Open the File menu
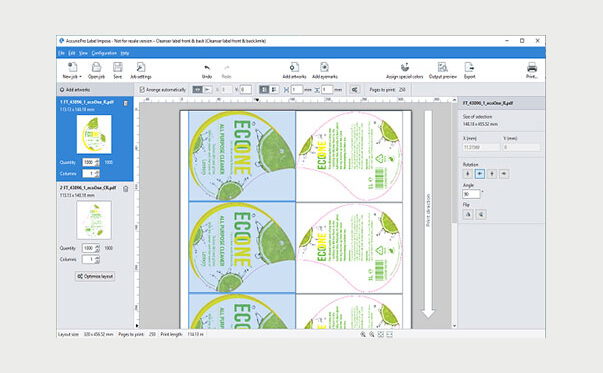Screen dimensions: 603x373 pyautogui.click(x=61, y=53)
